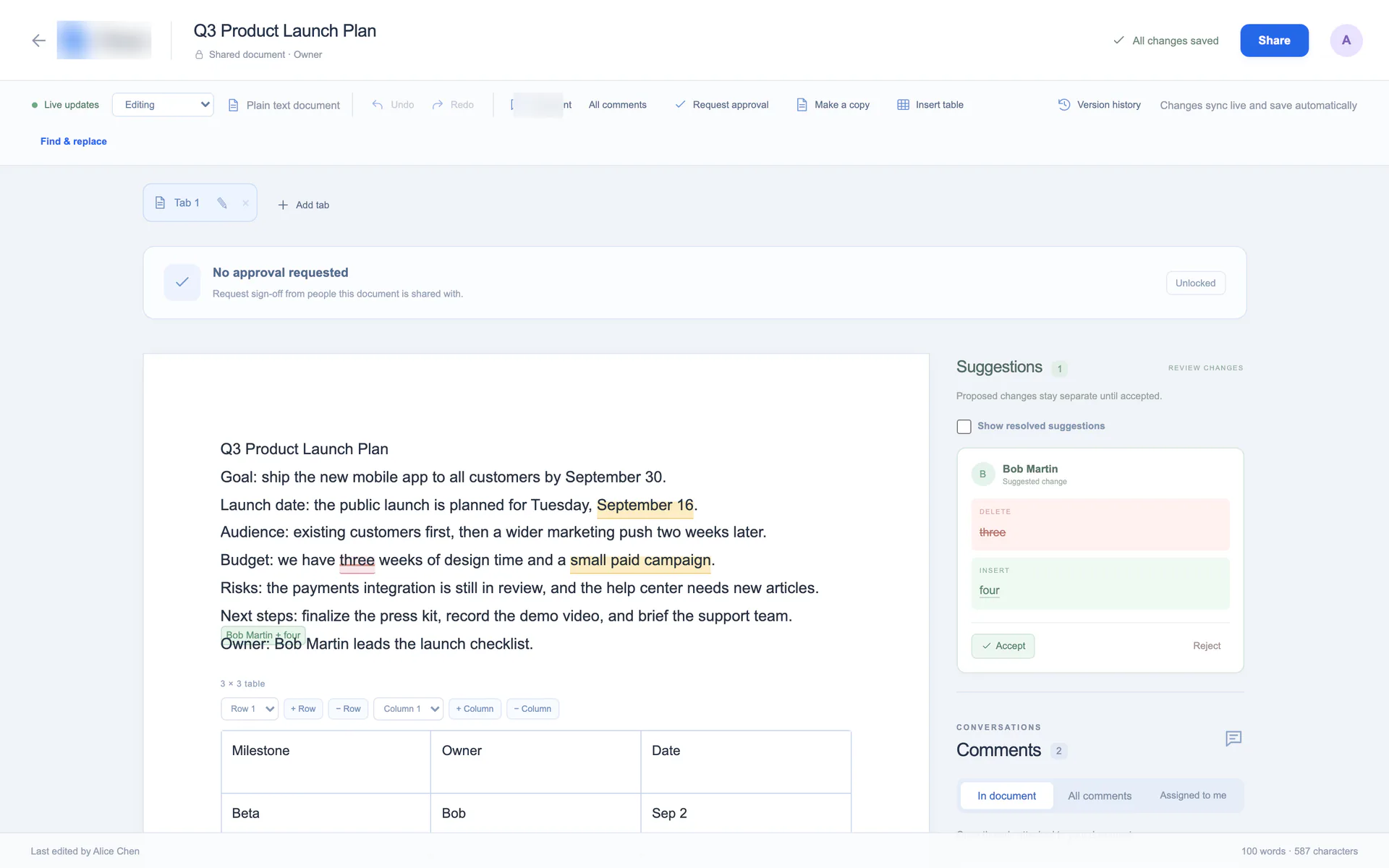
Task: Make a copy of the document
Action: tap(833, 105)
